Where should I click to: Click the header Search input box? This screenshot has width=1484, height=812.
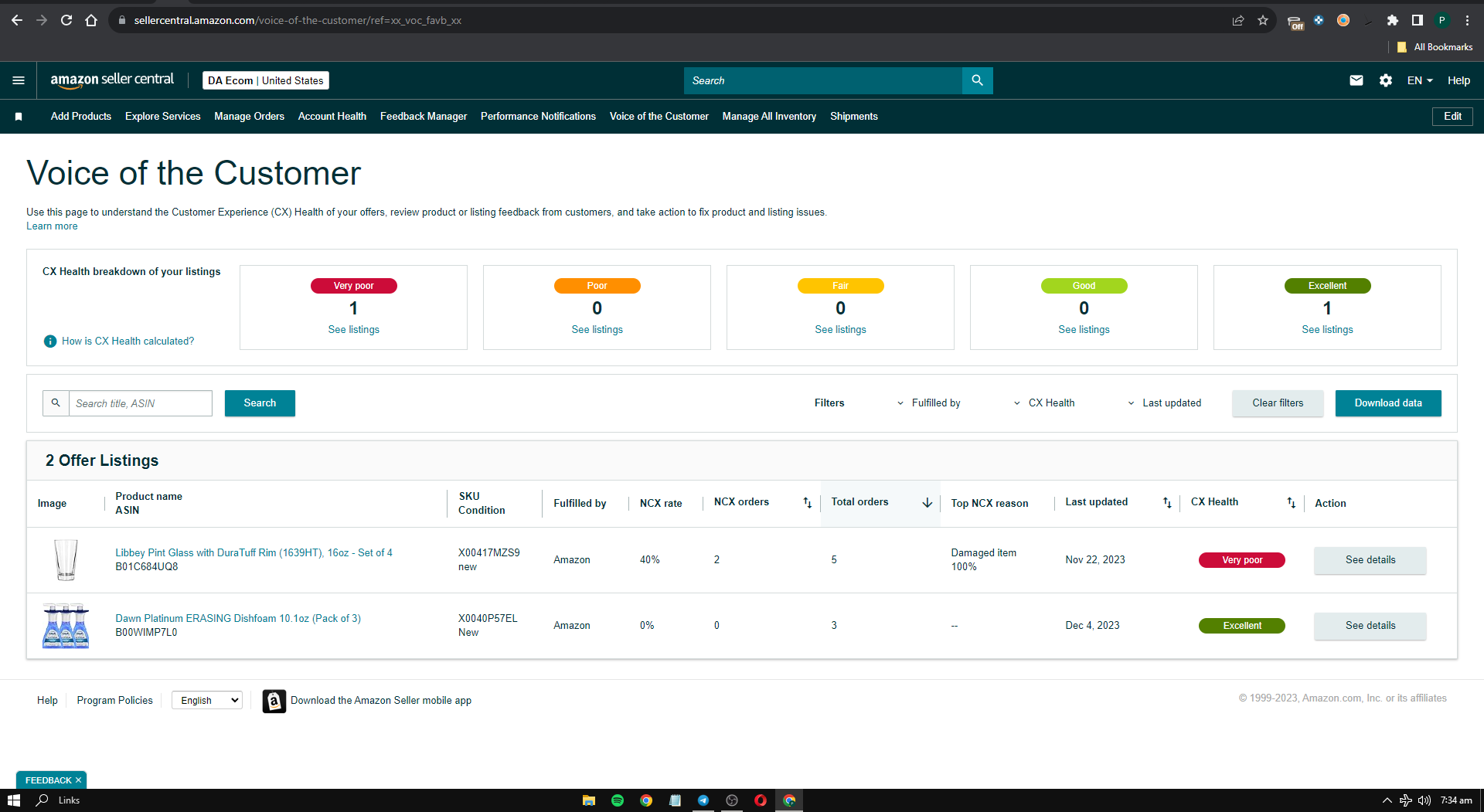coord(823,80)
